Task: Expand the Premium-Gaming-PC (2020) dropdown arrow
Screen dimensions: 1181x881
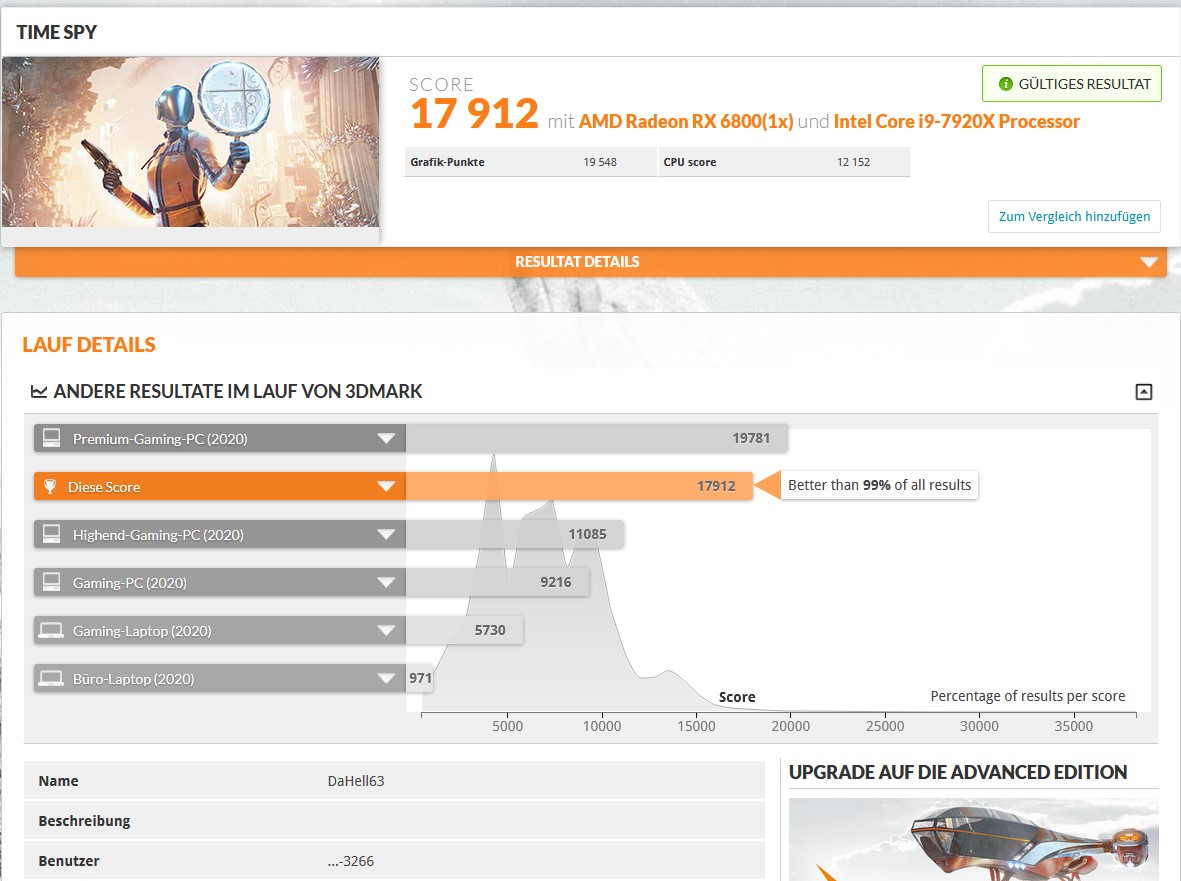Action: pos(386,438)
